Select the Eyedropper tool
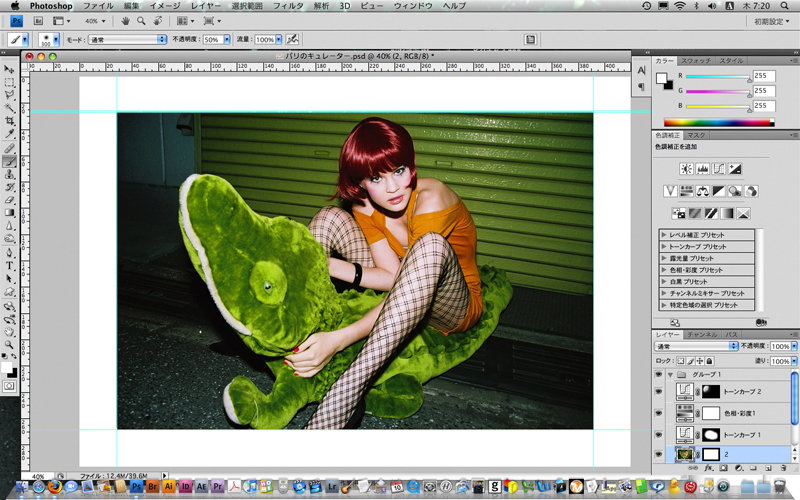This screenshot has height=500, width=800. point(9,134)
